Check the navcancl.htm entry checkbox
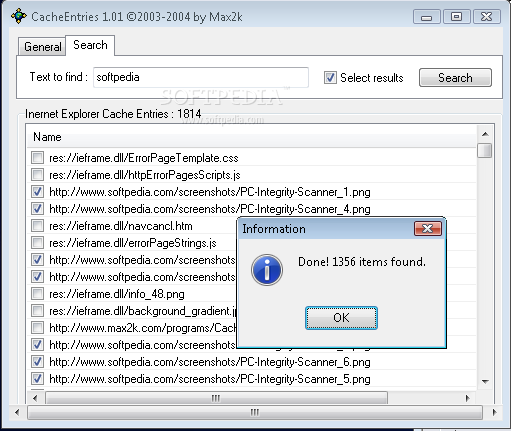511x431 pixels. pos(37,225)
